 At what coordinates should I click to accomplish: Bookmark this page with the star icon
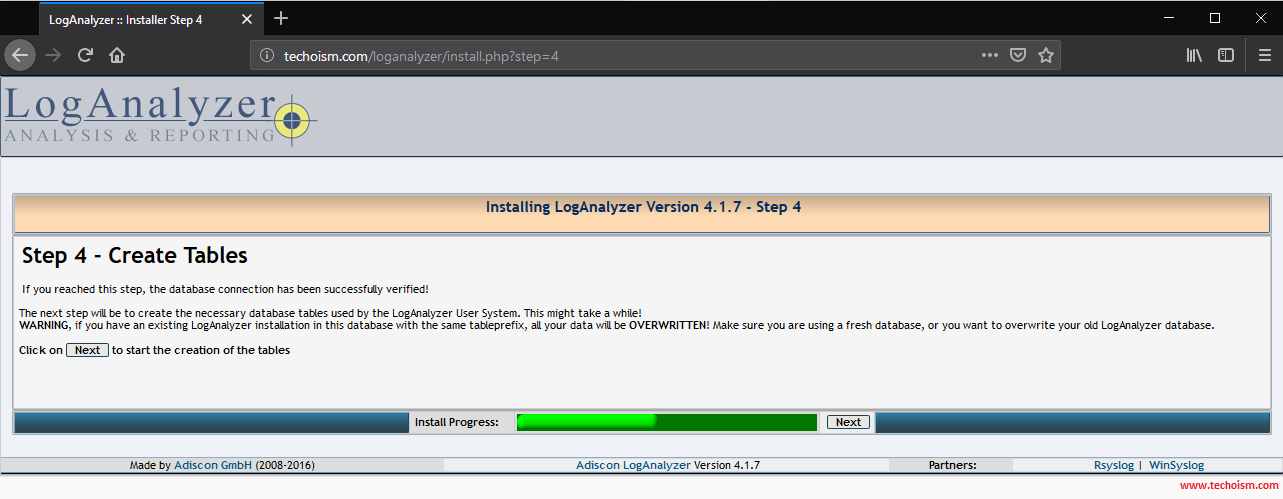(x=1046, y=55)
